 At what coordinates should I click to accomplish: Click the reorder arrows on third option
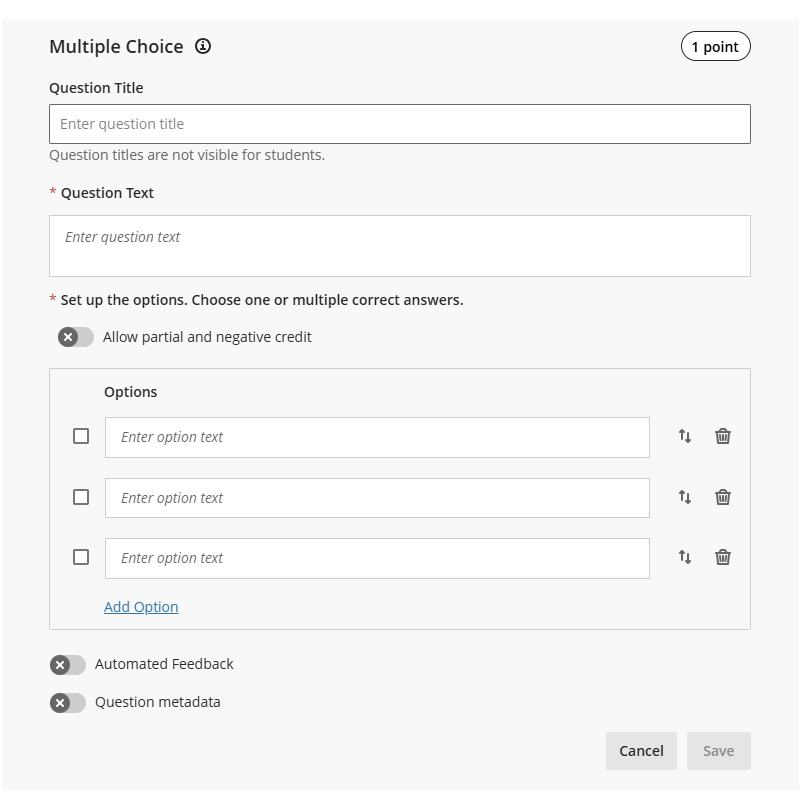685,557
